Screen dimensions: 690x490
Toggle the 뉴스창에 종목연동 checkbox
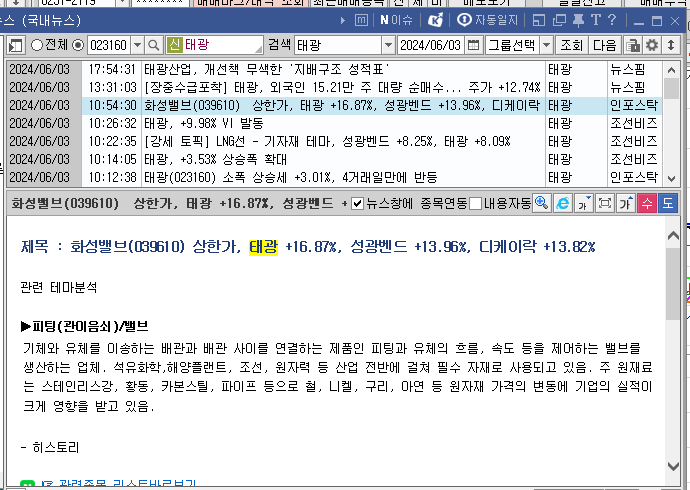pos(357,204)
